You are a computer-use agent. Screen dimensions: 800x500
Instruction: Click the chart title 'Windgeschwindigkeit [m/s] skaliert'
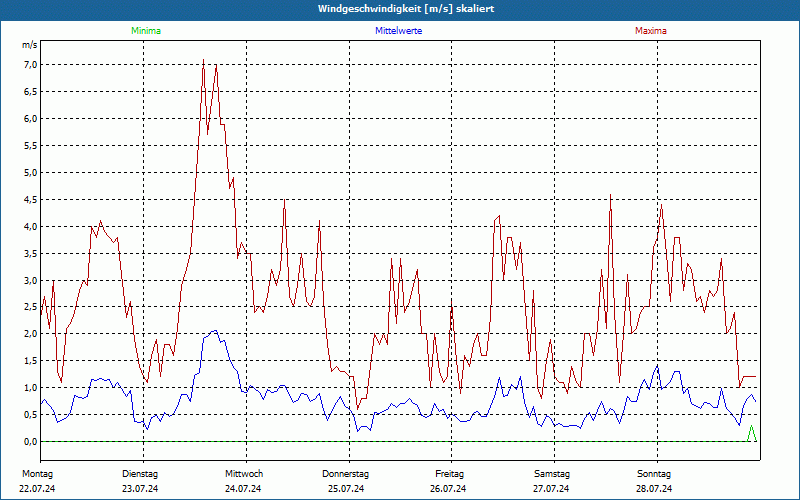406,9
